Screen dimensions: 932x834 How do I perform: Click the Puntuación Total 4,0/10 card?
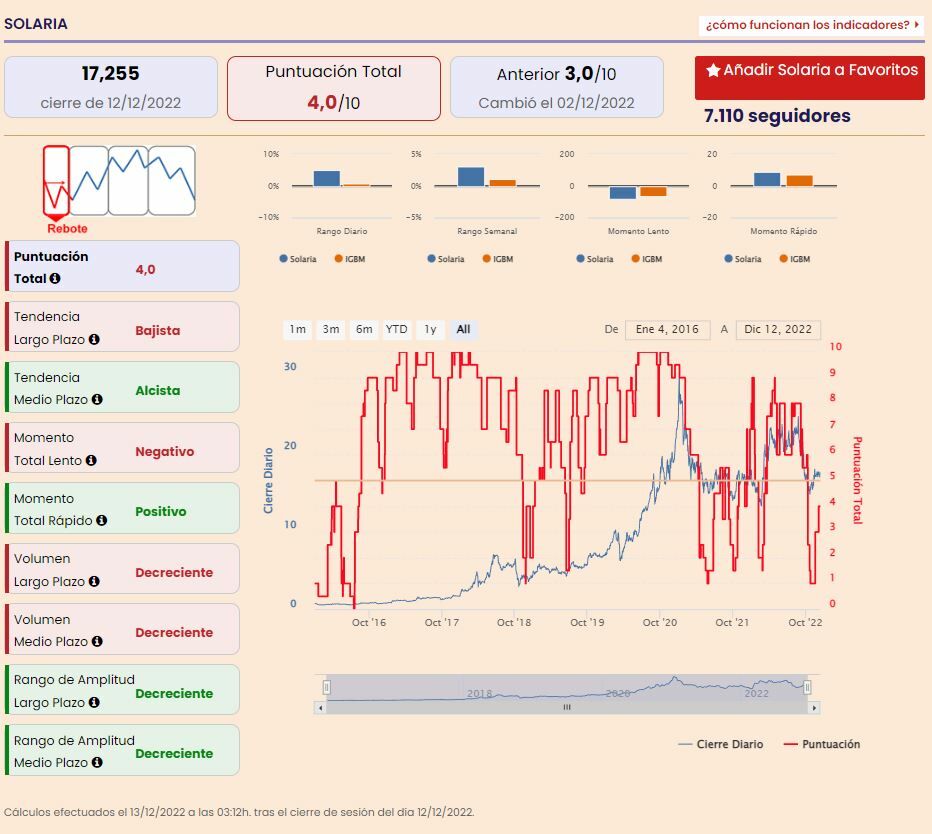pos(334,88)
